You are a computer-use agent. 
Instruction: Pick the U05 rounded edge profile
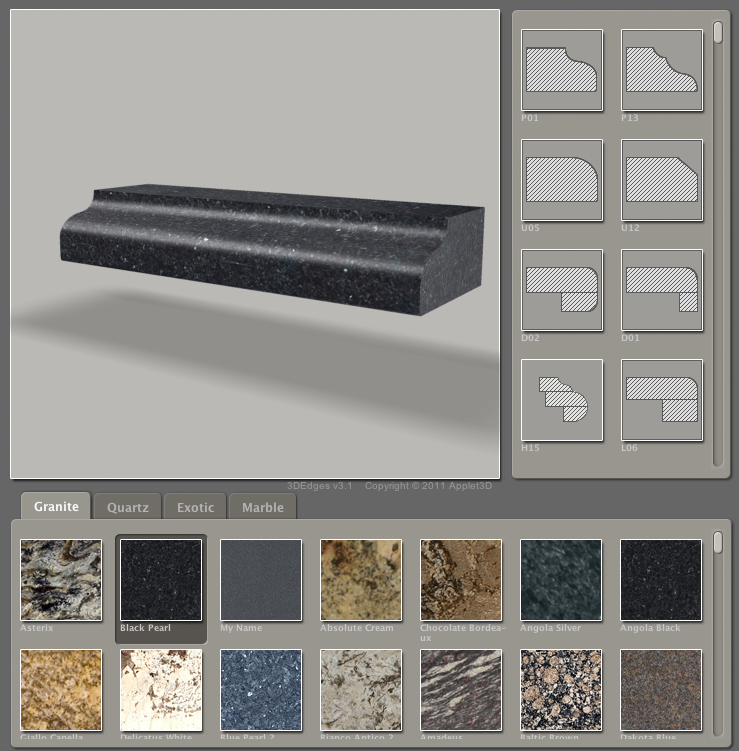[x=562, y=180]
